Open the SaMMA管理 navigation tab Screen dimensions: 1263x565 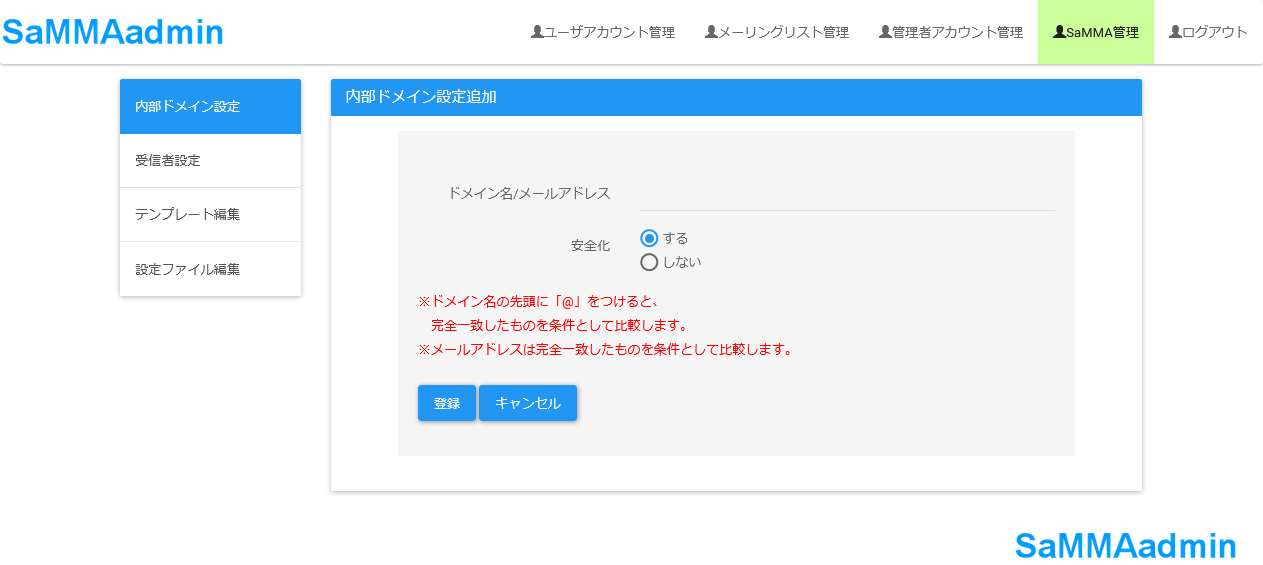tap(1096, 32)
